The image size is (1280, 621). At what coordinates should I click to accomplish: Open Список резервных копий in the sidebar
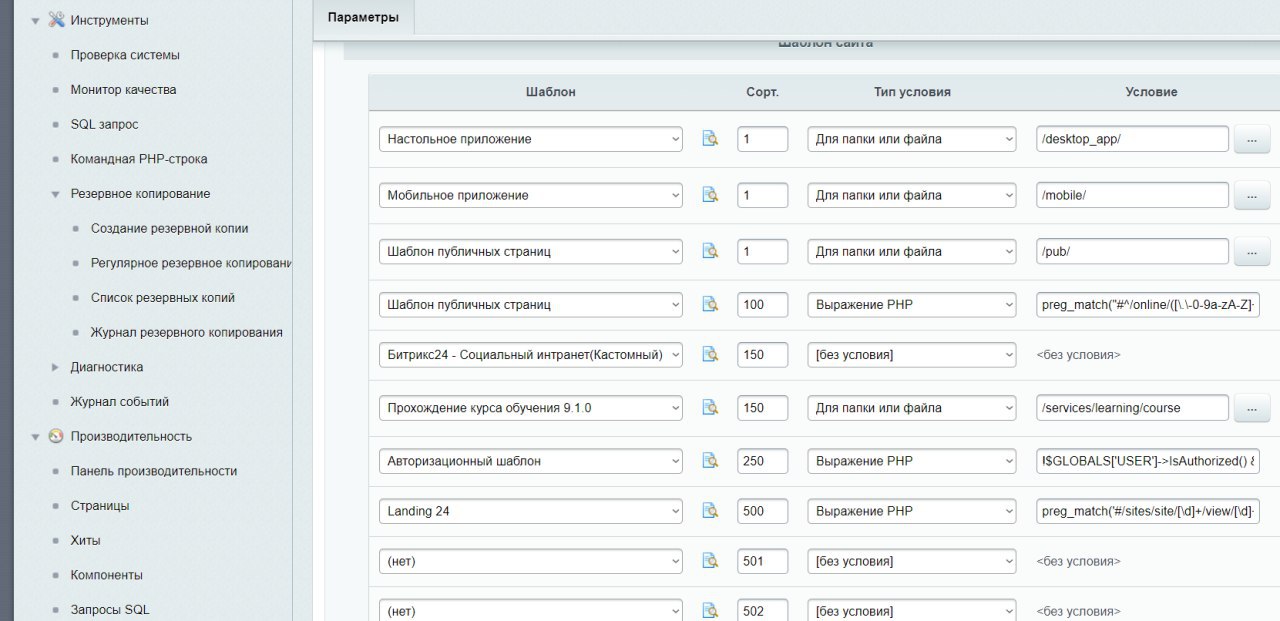click(x=163, y=298)
